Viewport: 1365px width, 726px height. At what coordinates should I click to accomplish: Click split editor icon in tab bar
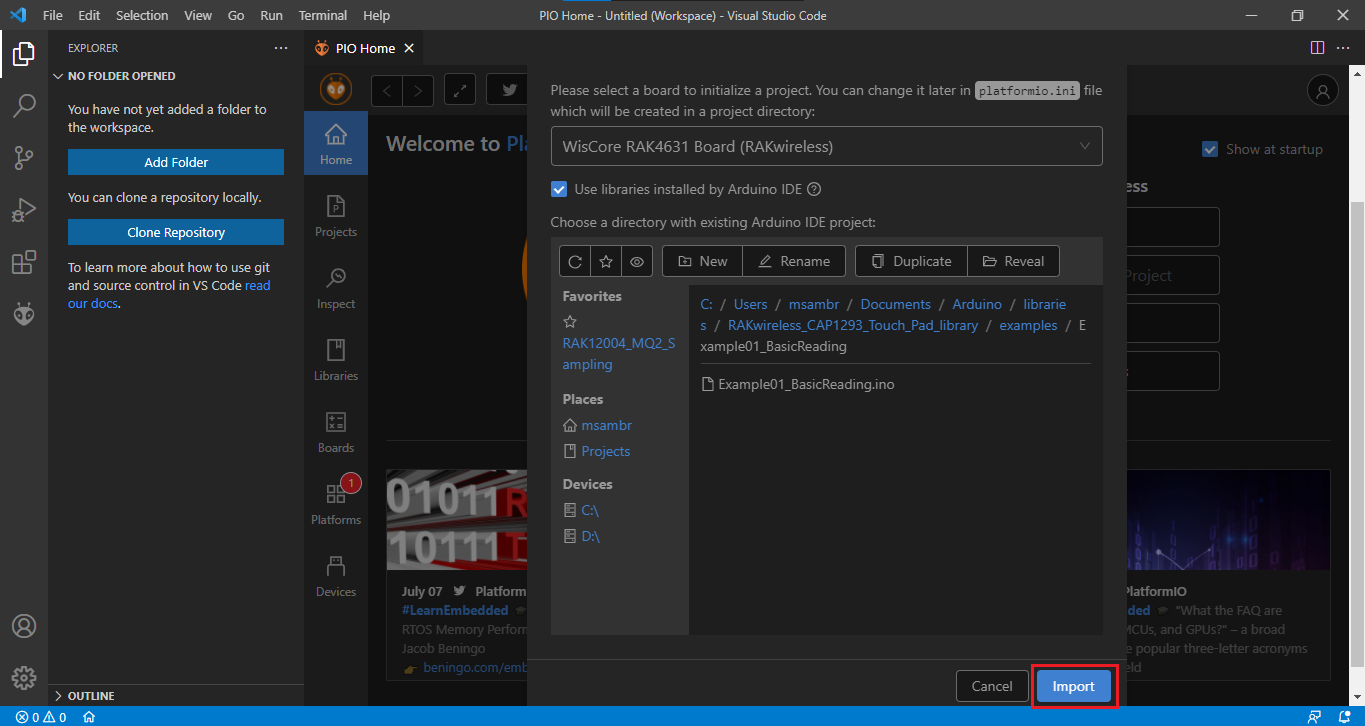pos(1317,48)
